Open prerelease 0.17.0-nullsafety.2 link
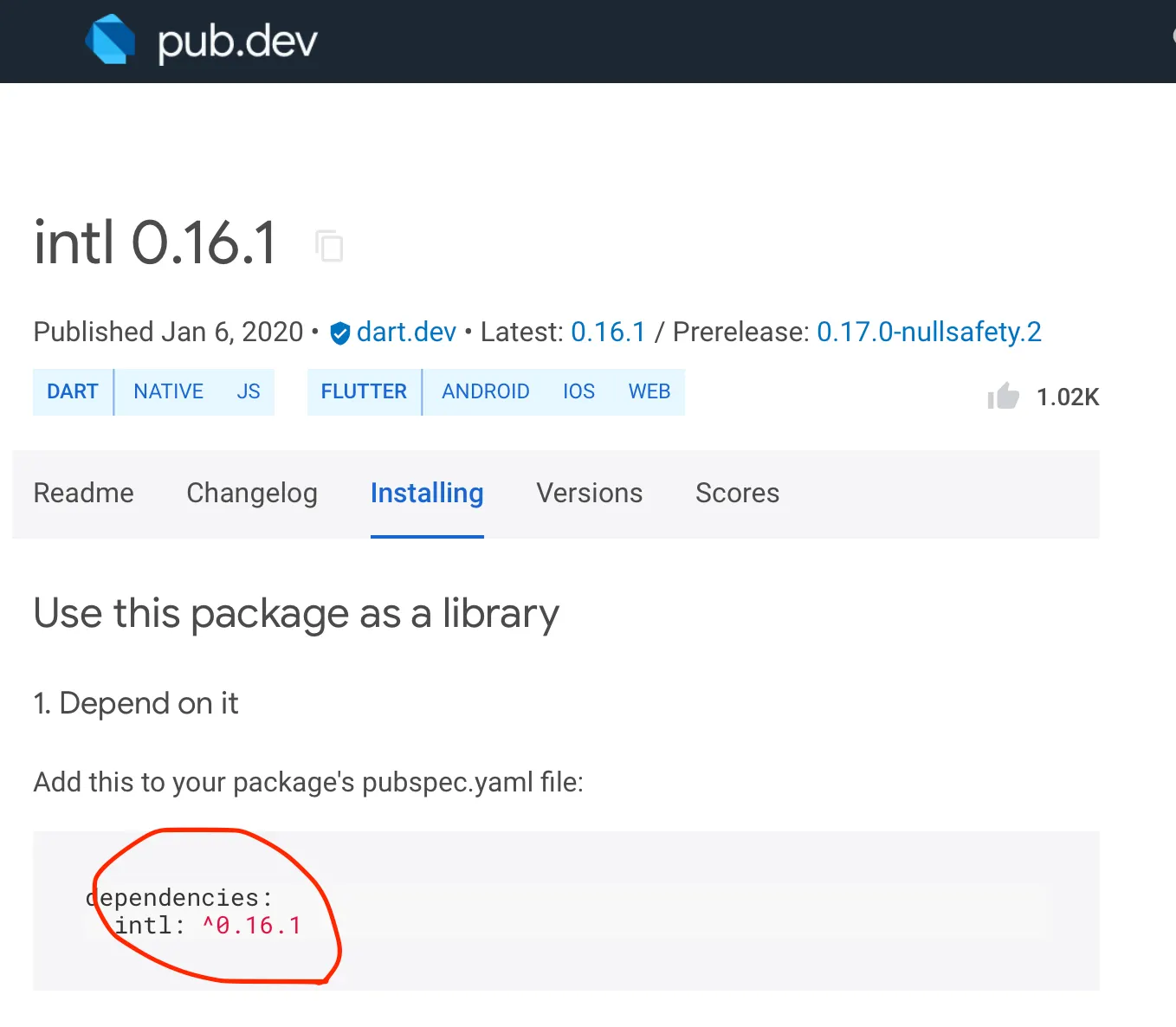 tap(928, 332)
